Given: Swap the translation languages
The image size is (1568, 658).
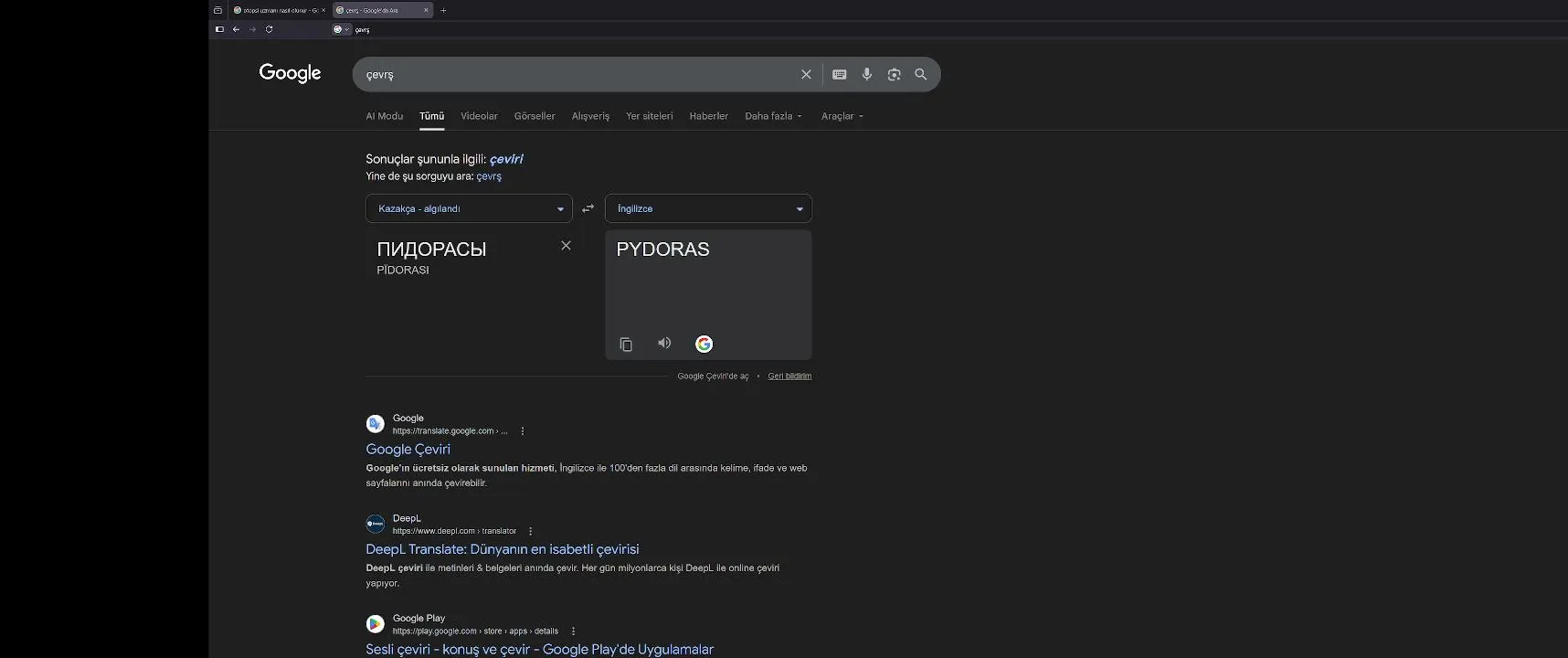Looking at the screenshot, I should tap(588, 208).
